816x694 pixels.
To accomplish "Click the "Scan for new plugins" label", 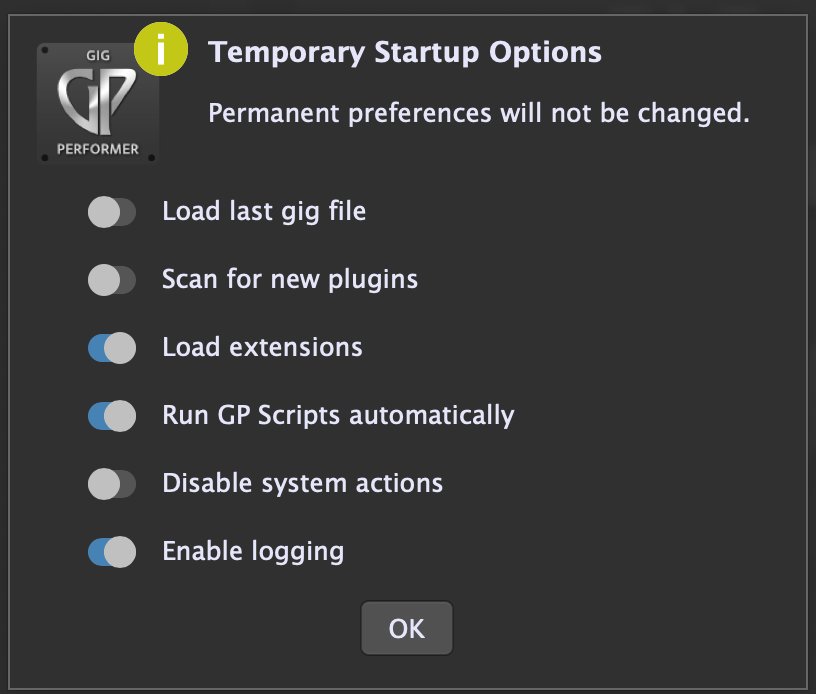I will [x=290, y=279].
